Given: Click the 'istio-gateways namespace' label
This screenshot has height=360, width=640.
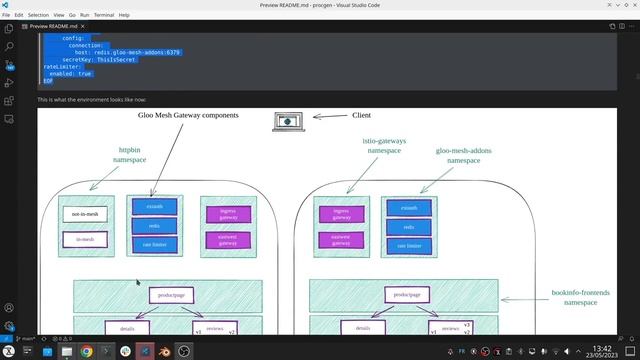Looking at the screenshot, I should (384, 146).
